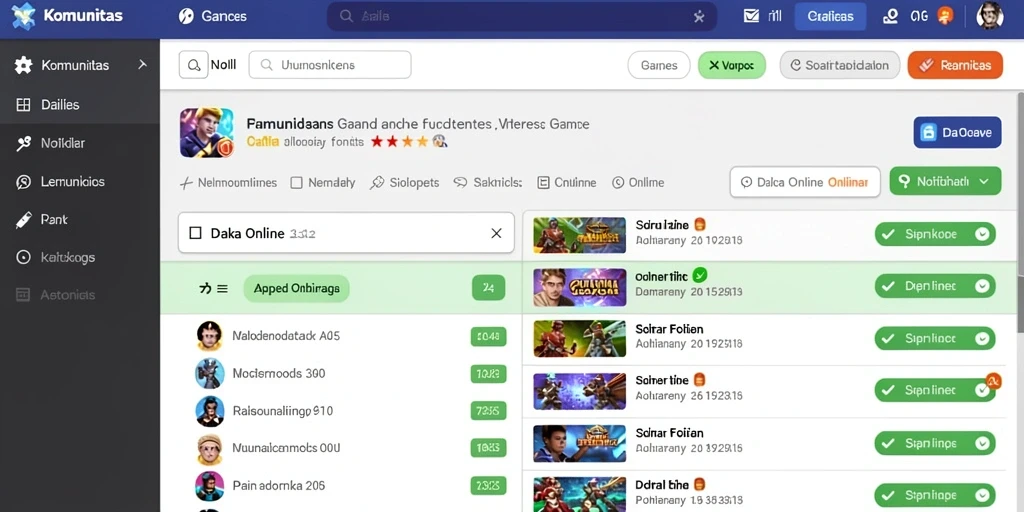Screen dimensions: 1024x512
Task: Open Komunitas in the sidebar
Action: 74,65
